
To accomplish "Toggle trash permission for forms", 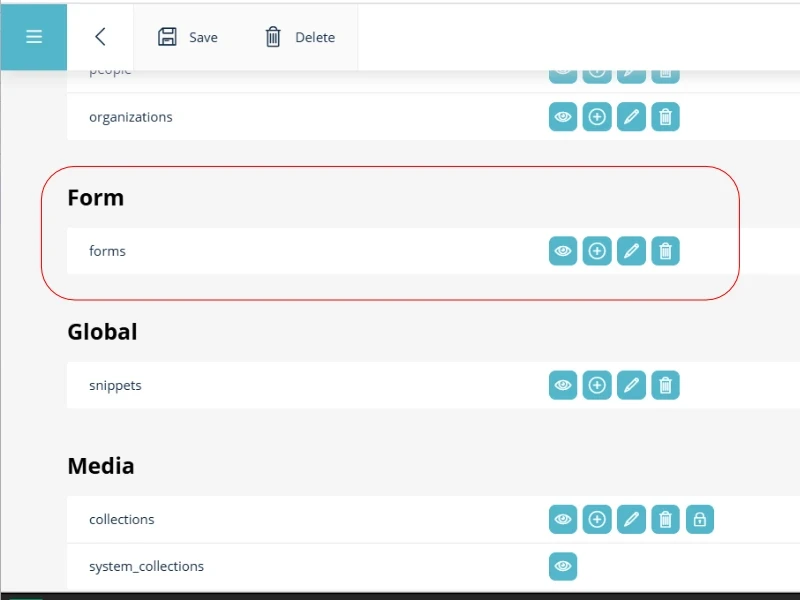I will click(665, 251).
